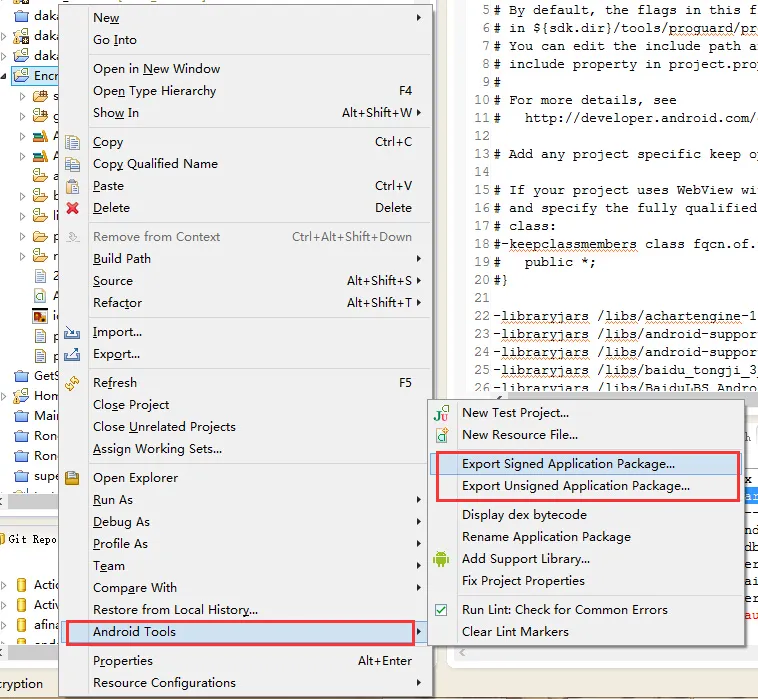Image resolution: width=758 pixels, height=699 pixels.
Task: Collapse the selected Encr project tree node
Action: (4, 76)
